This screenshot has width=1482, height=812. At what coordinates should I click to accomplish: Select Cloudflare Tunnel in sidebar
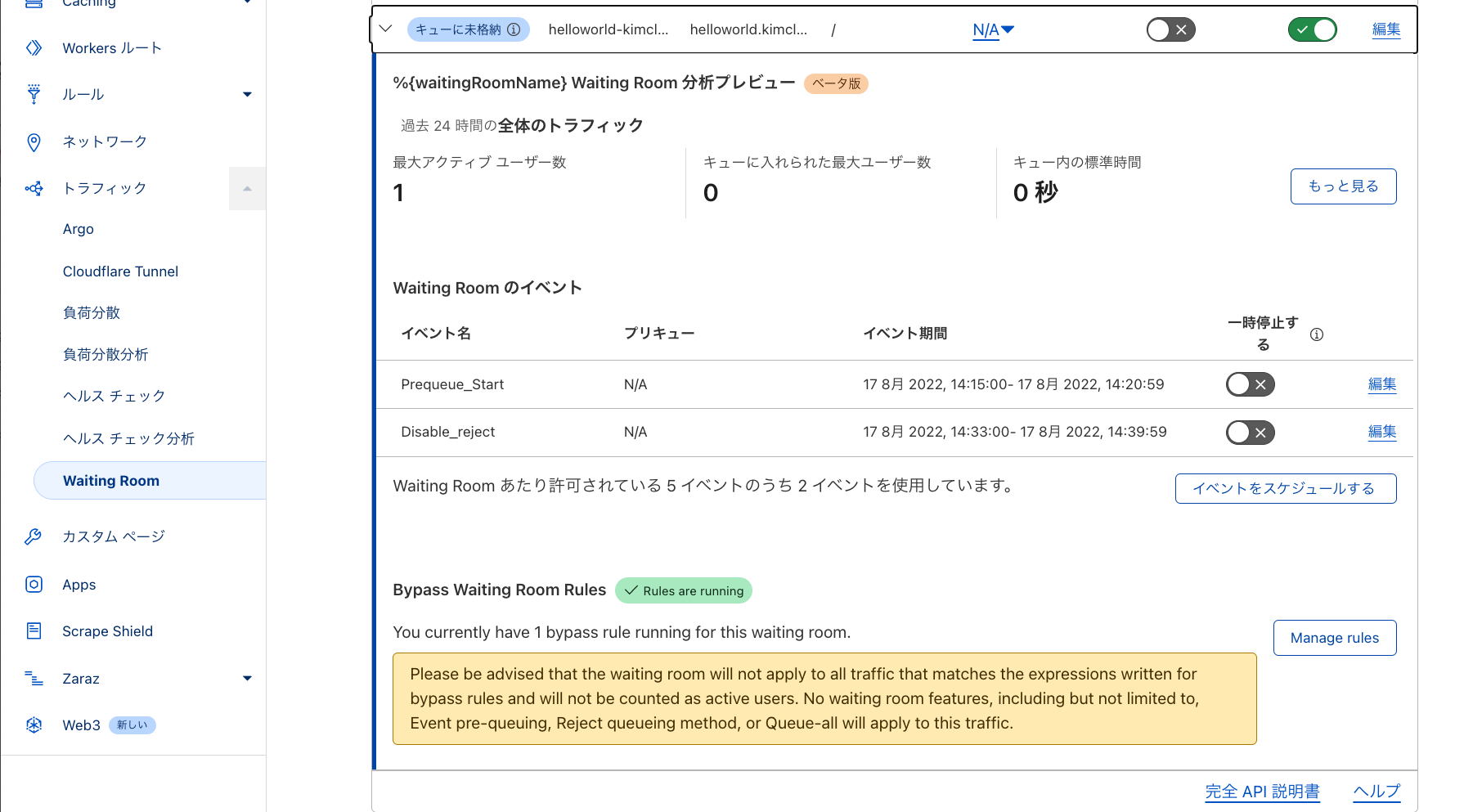120,271
